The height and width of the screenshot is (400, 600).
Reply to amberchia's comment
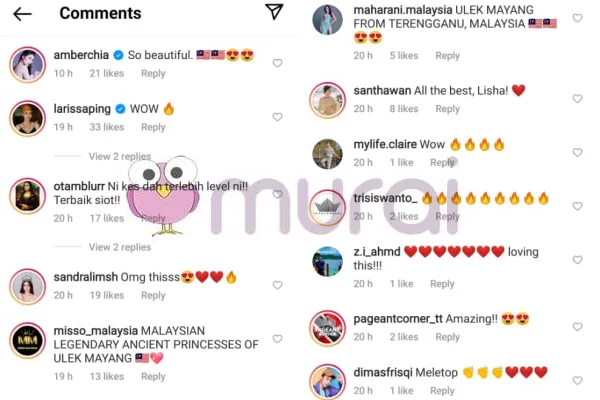[153, 73]
